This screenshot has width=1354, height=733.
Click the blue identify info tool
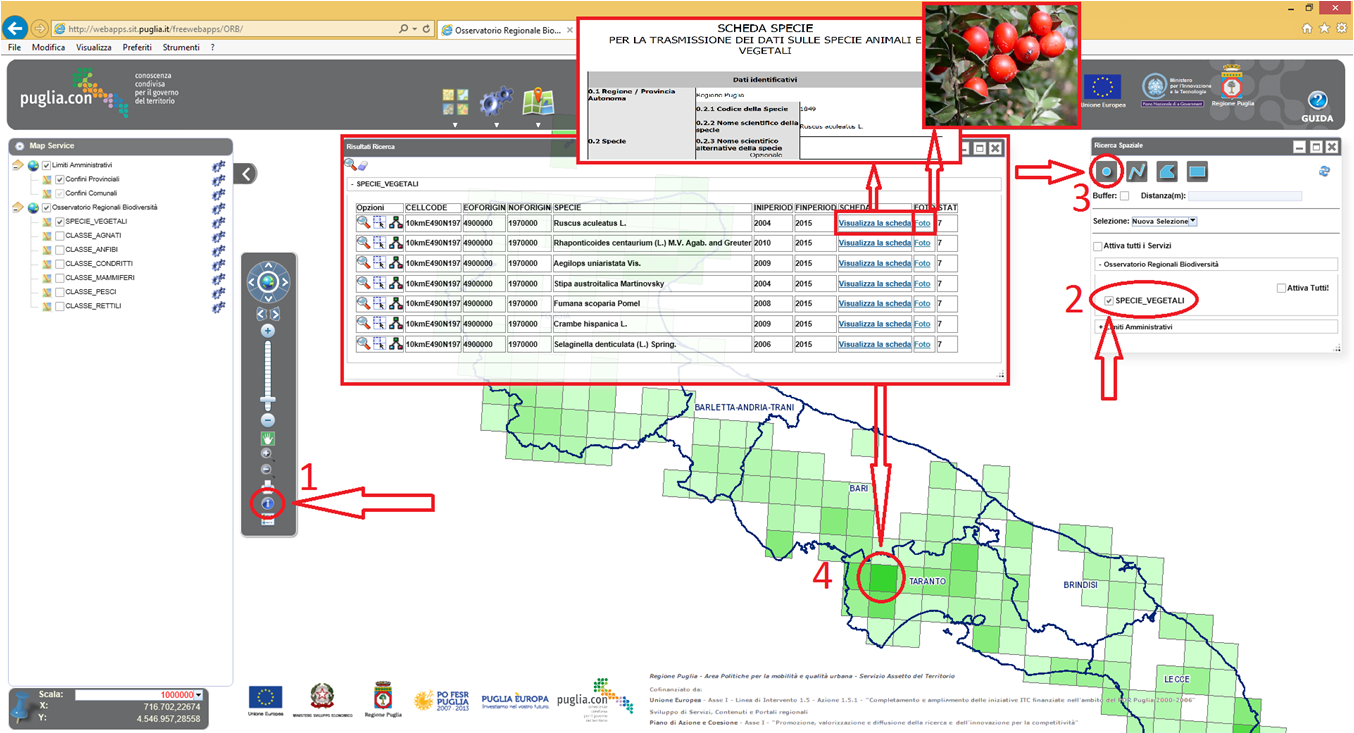point(268,504)
